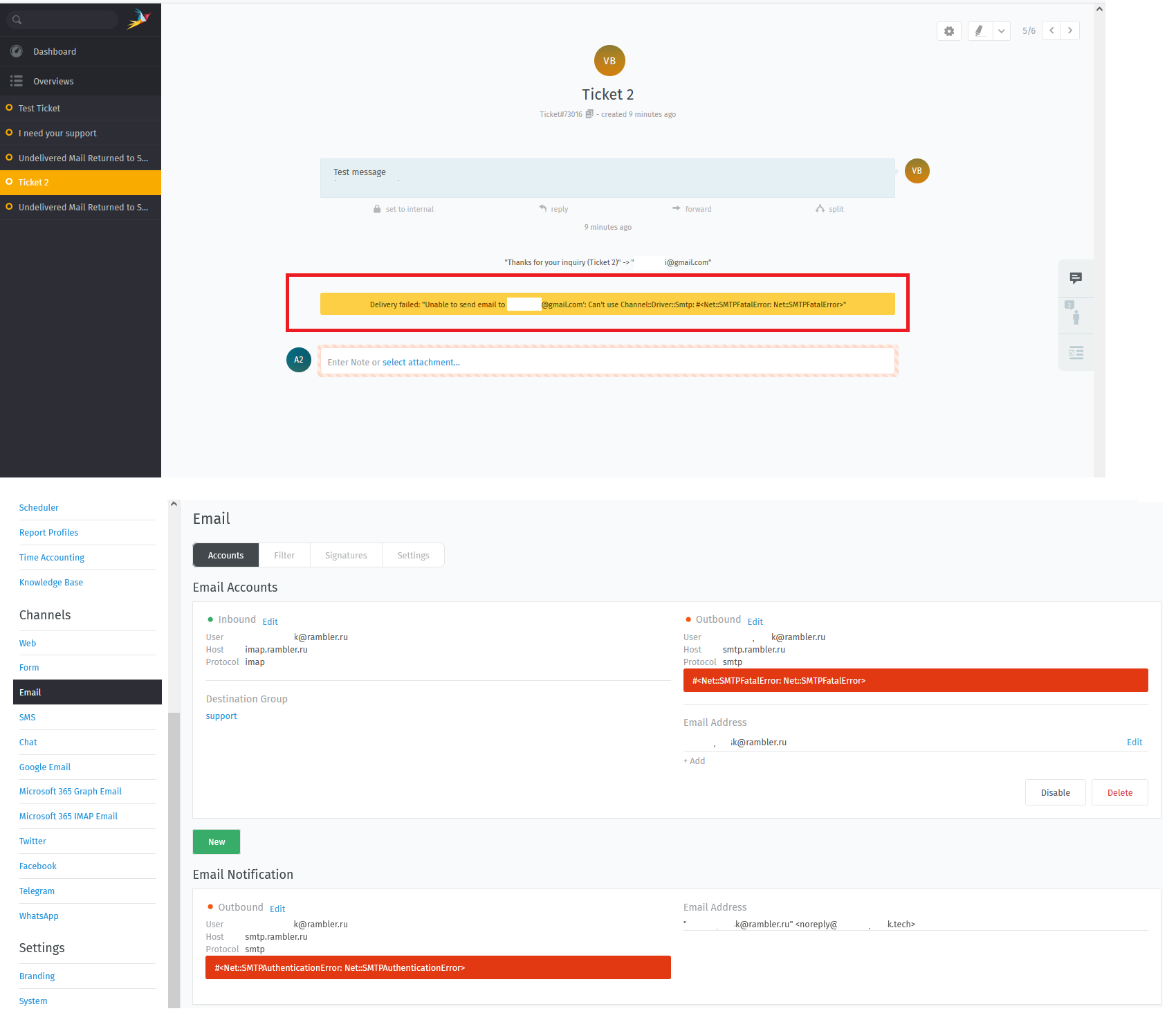Viewport: 1176px width, 1020px height.
Task: Click the search input field
Action: tap(64, 20)
